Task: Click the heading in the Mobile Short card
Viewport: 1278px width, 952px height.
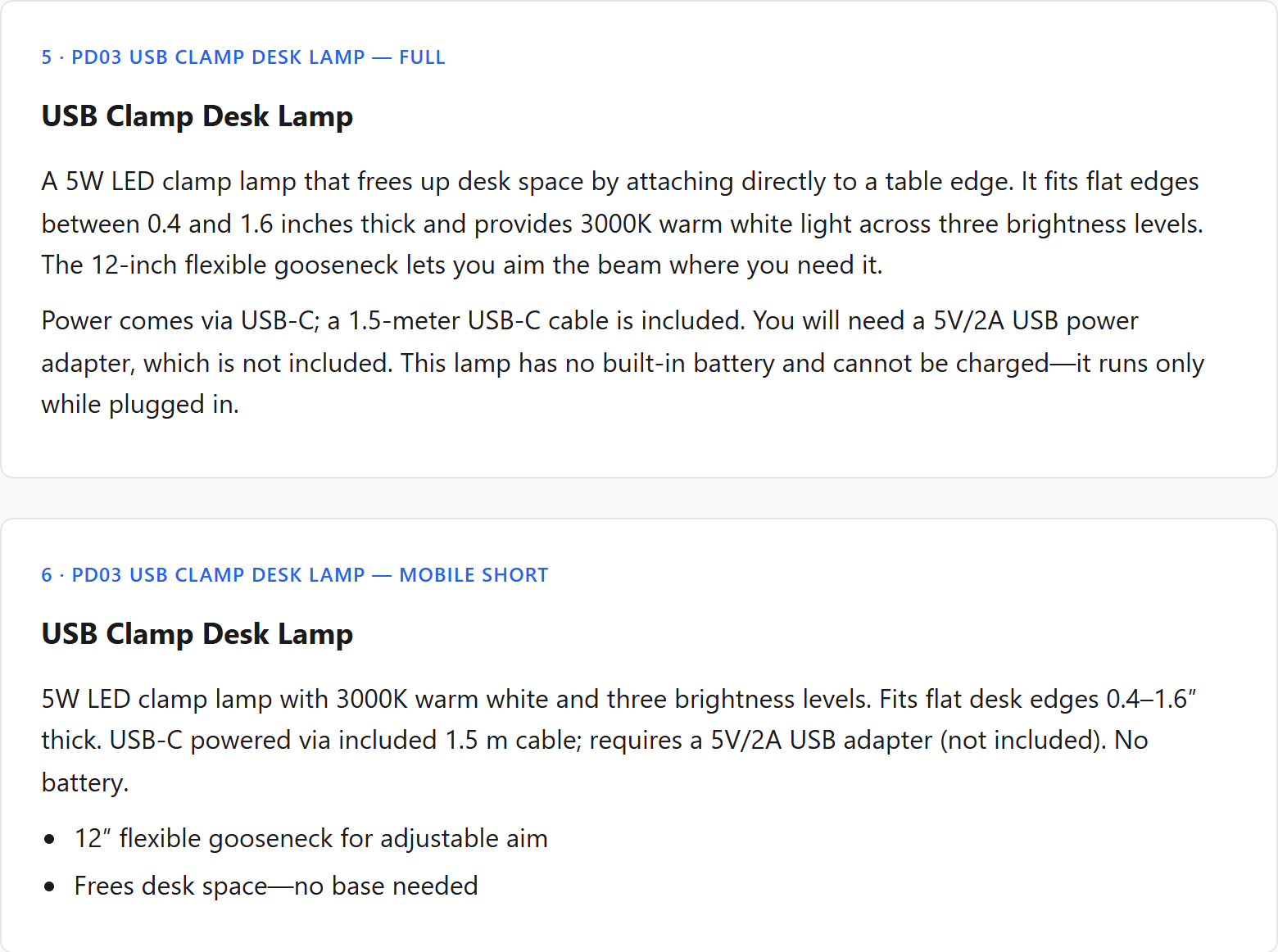Action: 197,634
